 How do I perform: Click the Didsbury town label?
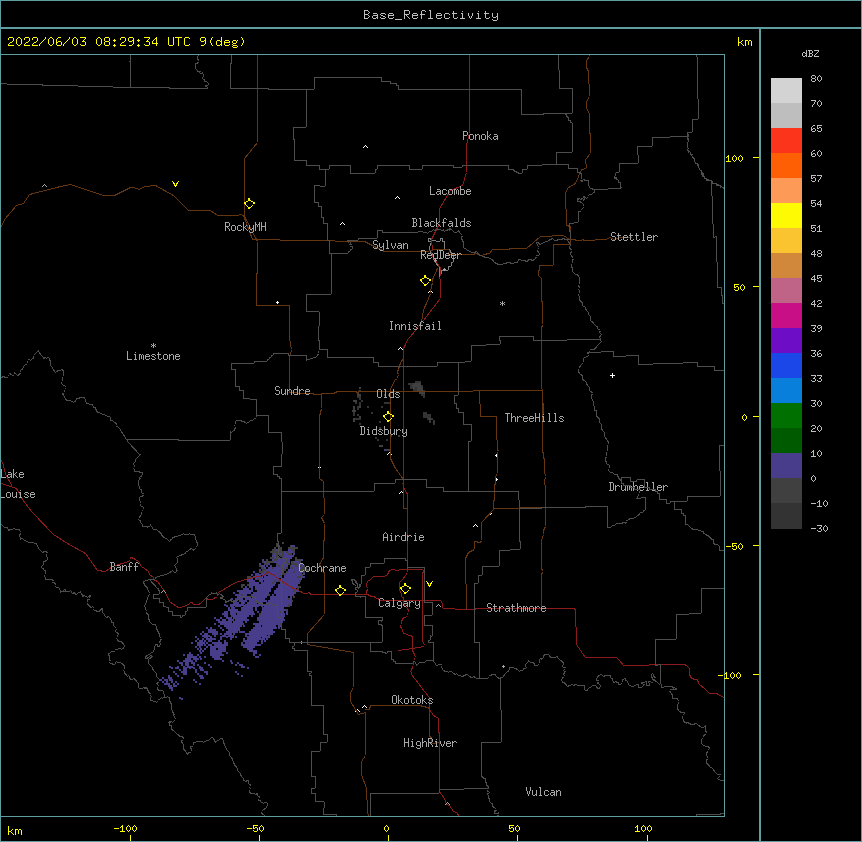tap(383, 431)
